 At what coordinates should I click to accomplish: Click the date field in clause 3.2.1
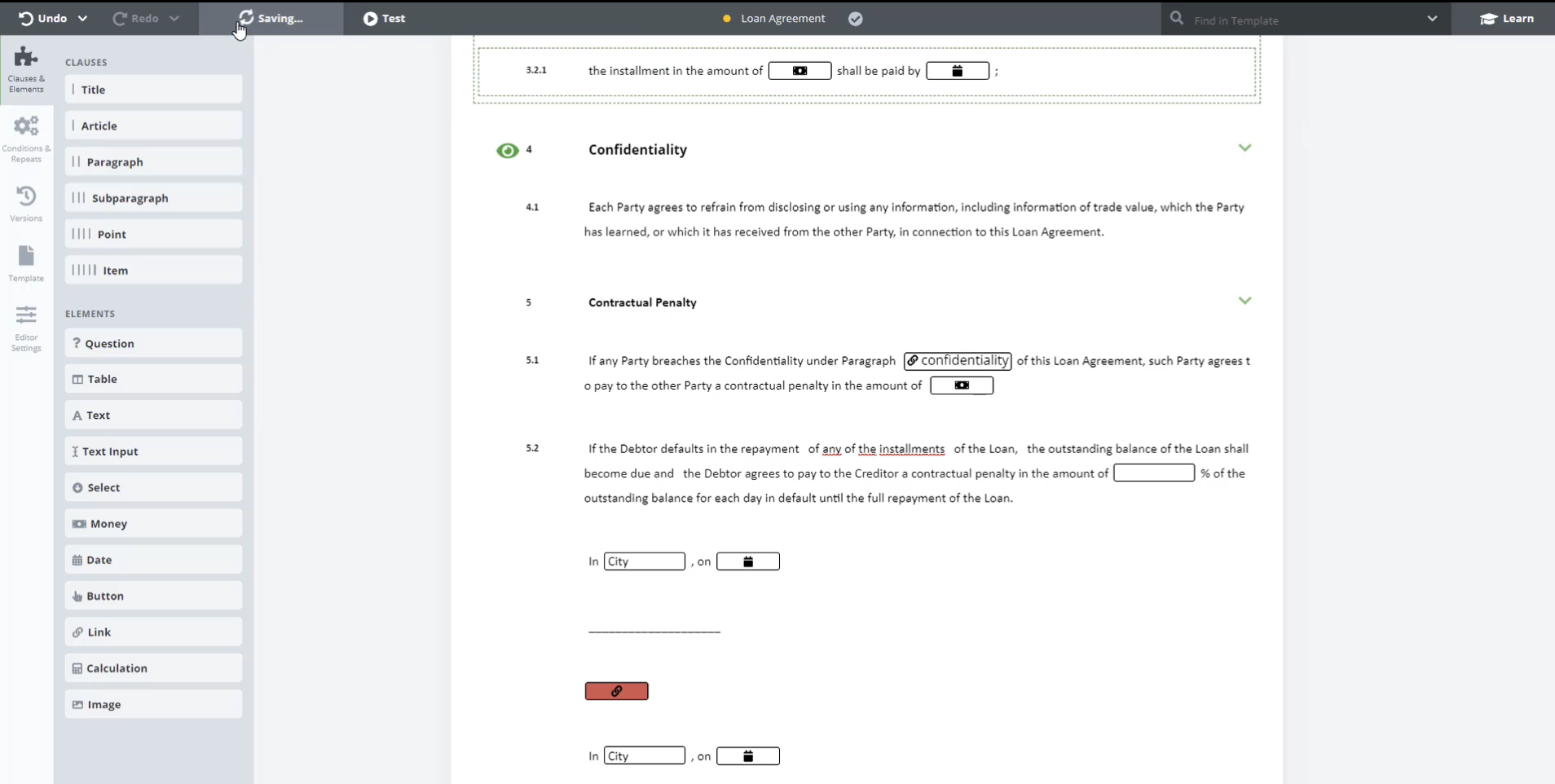[958, 71]
